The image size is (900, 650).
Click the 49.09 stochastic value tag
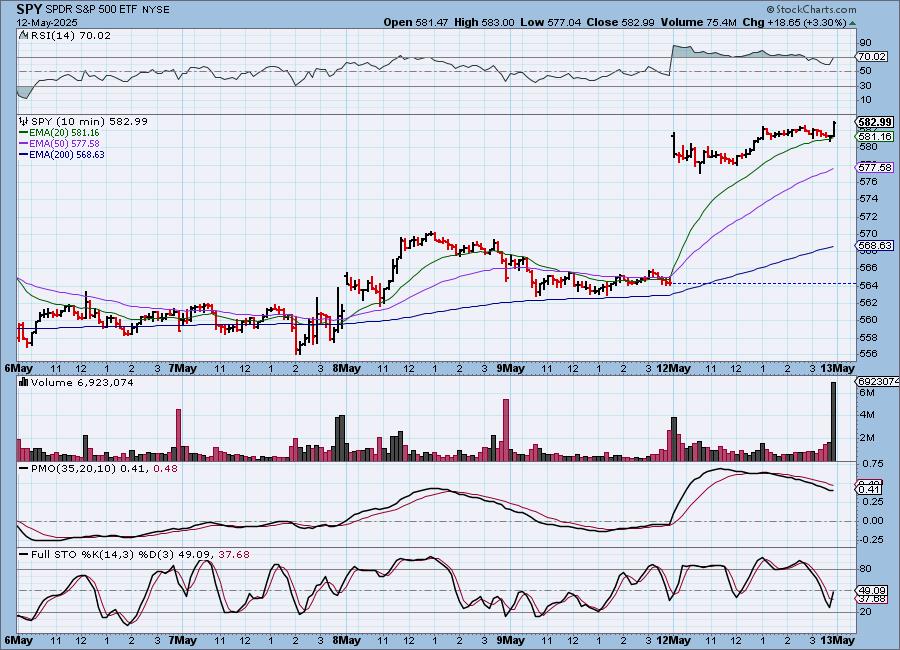tap(872, 590)
